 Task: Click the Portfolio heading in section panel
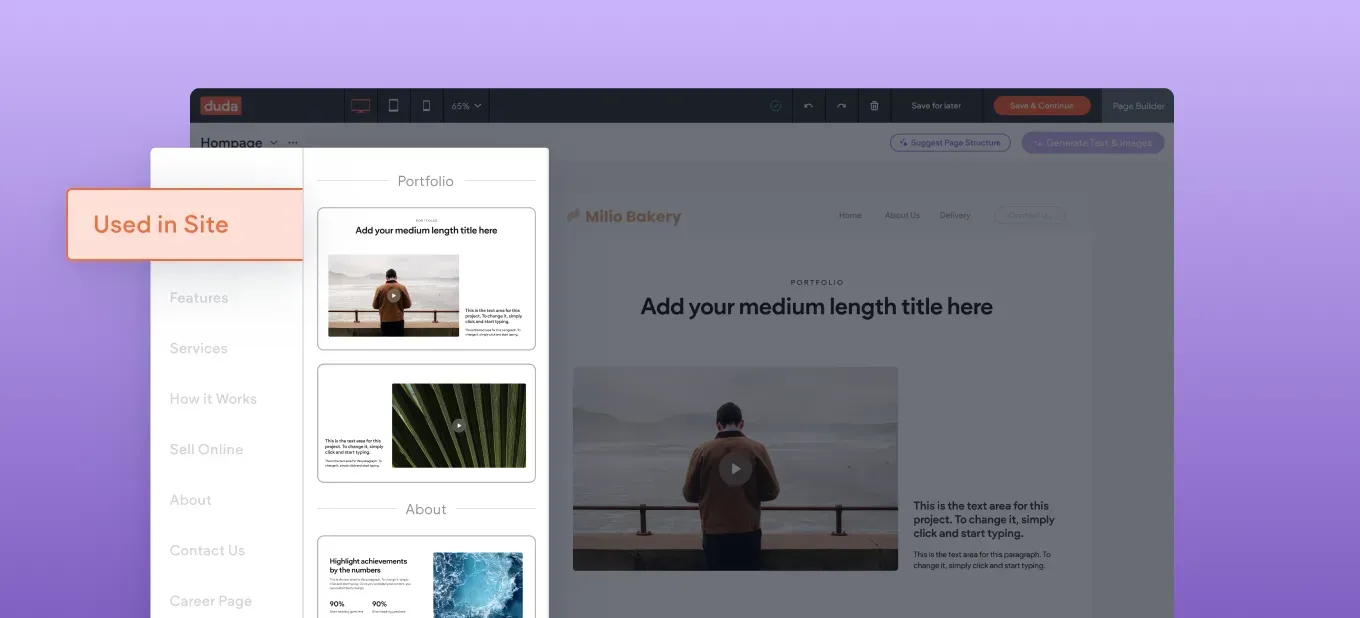426,181
